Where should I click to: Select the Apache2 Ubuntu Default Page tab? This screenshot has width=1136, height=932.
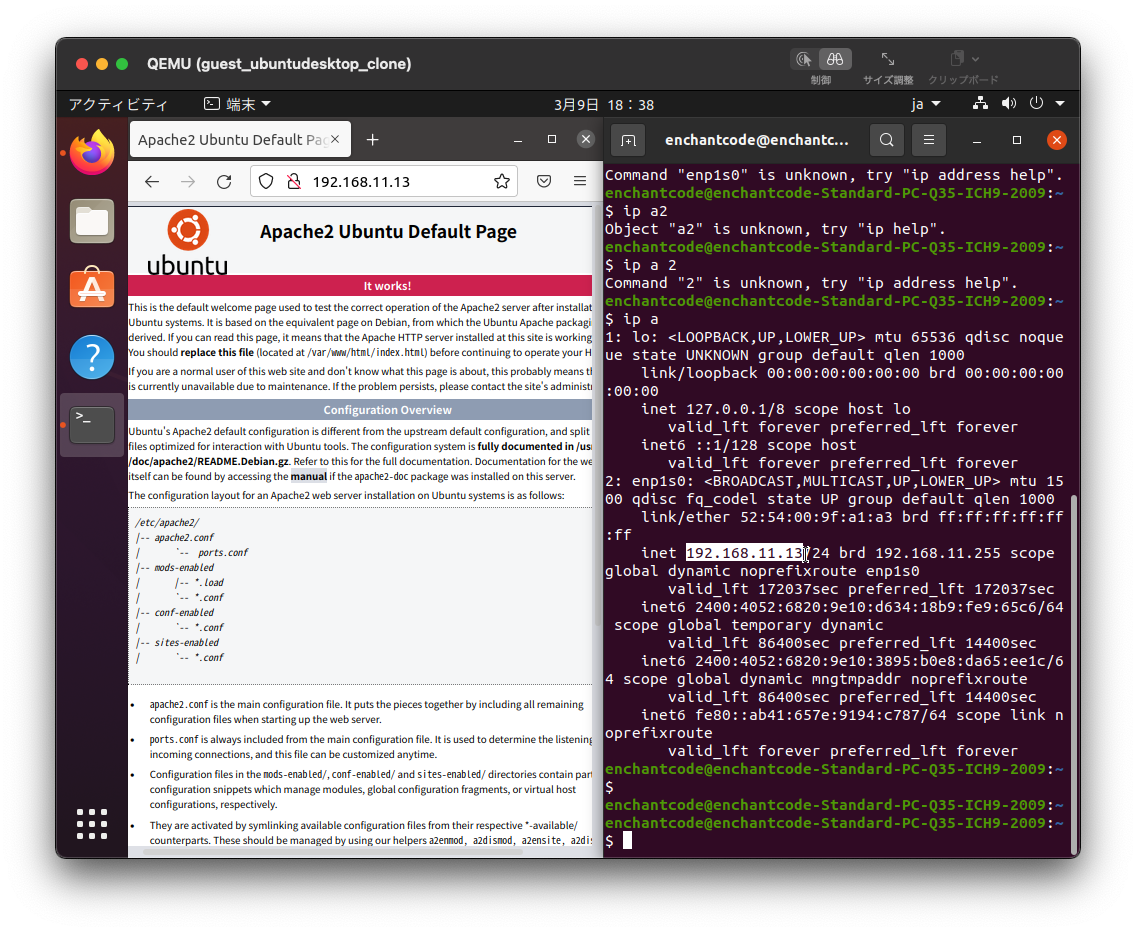240,140
